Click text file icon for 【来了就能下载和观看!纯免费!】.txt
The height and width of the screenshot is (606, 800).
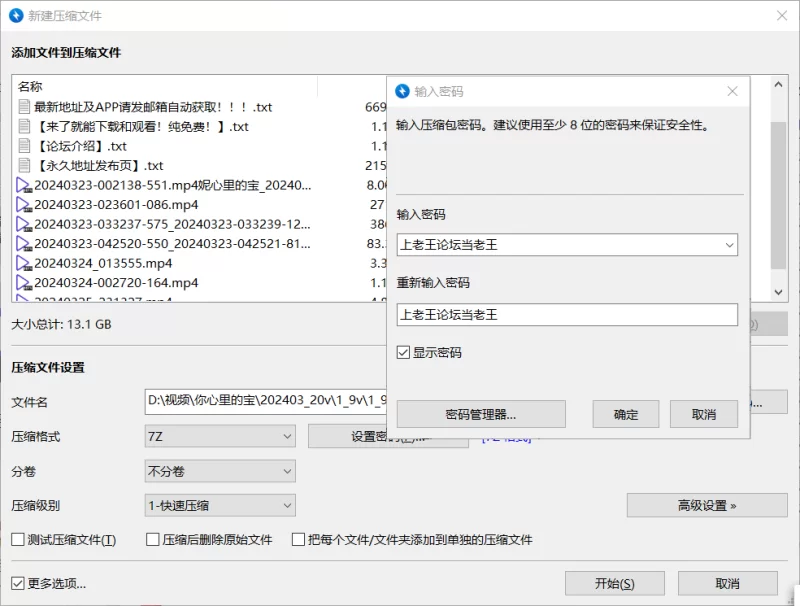(x=23, y=126)
